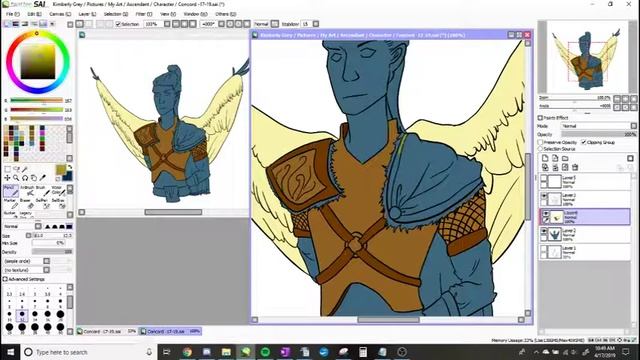Open the Canvas menu
Screen dimensions: 640x360
tap(60, 14)
